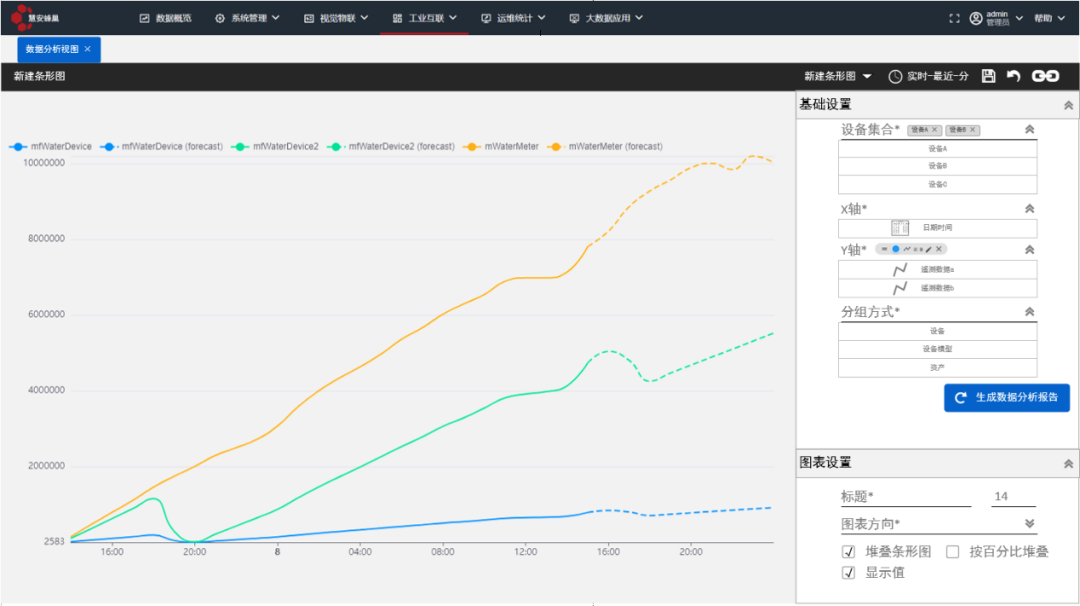Click the save floppy disk icon
Image resolution: width=1080 pixels, height=606 pixels.
tap(988, 77)
